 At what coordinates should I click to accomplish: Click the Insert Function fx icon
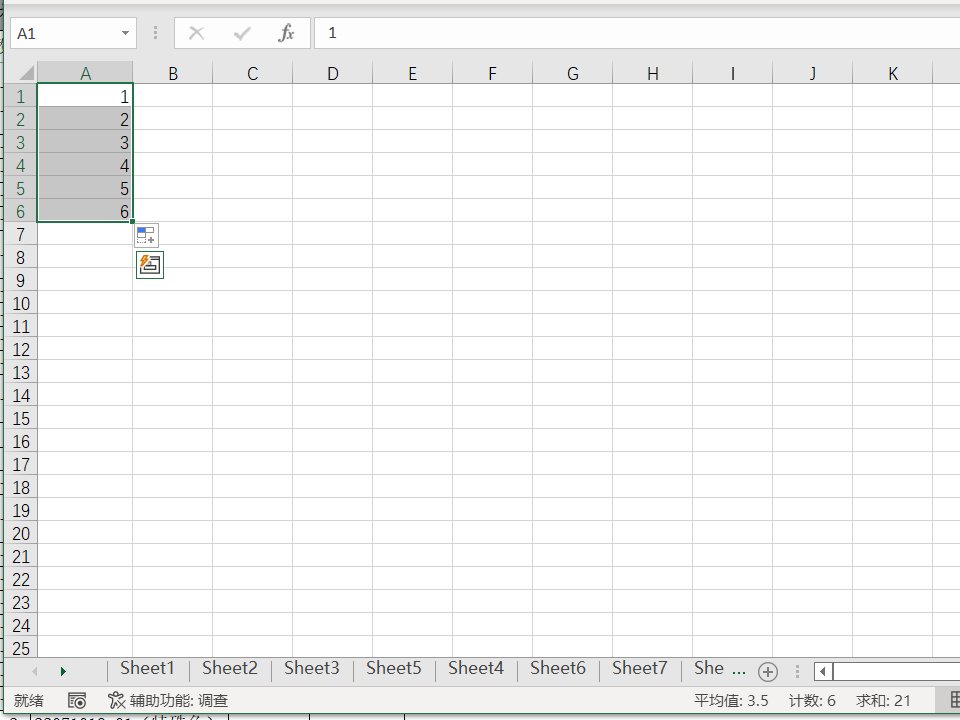[287, 33]
